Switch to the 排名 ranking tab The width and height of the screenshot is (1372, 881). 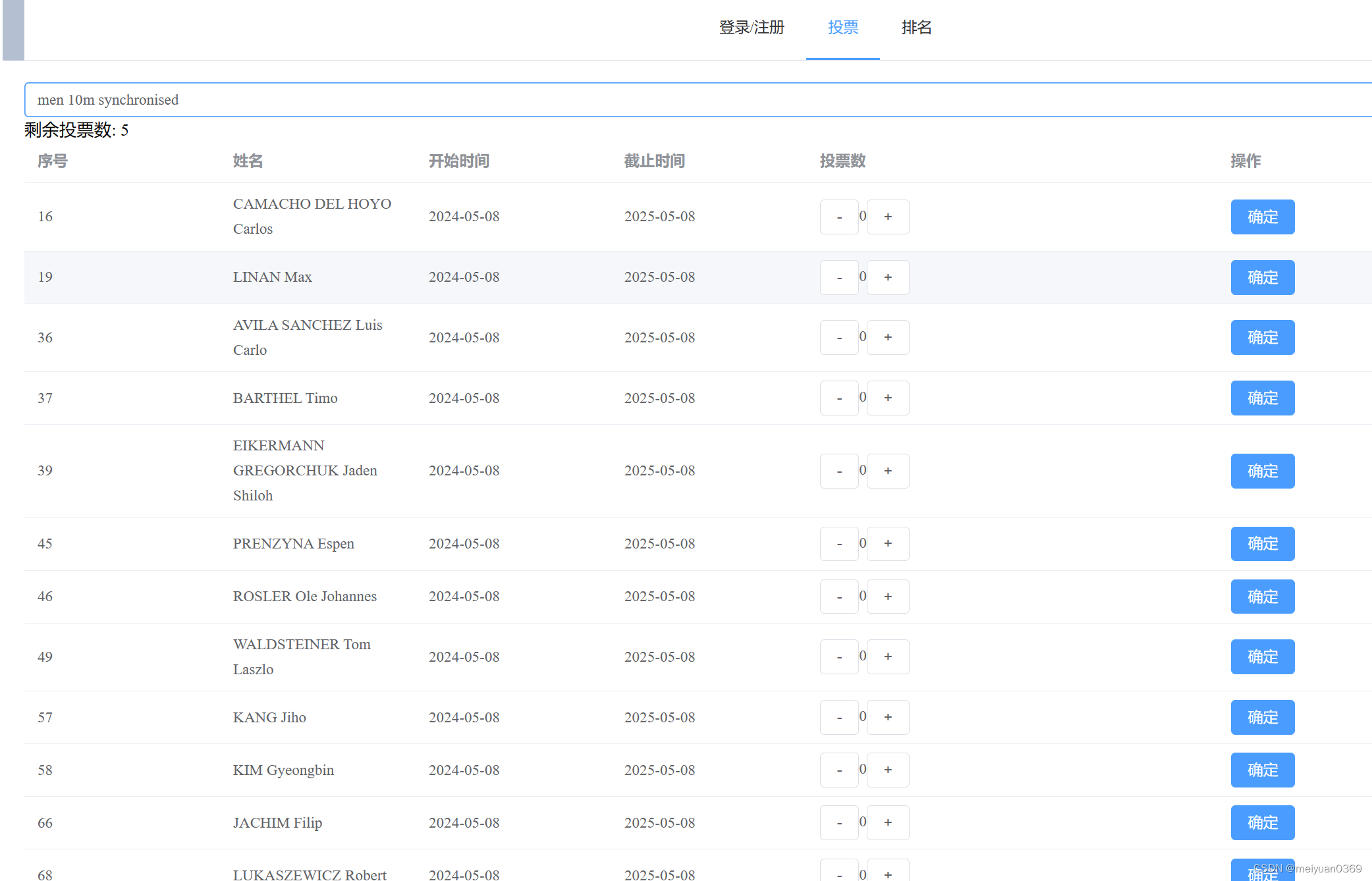tap(916, 28)
